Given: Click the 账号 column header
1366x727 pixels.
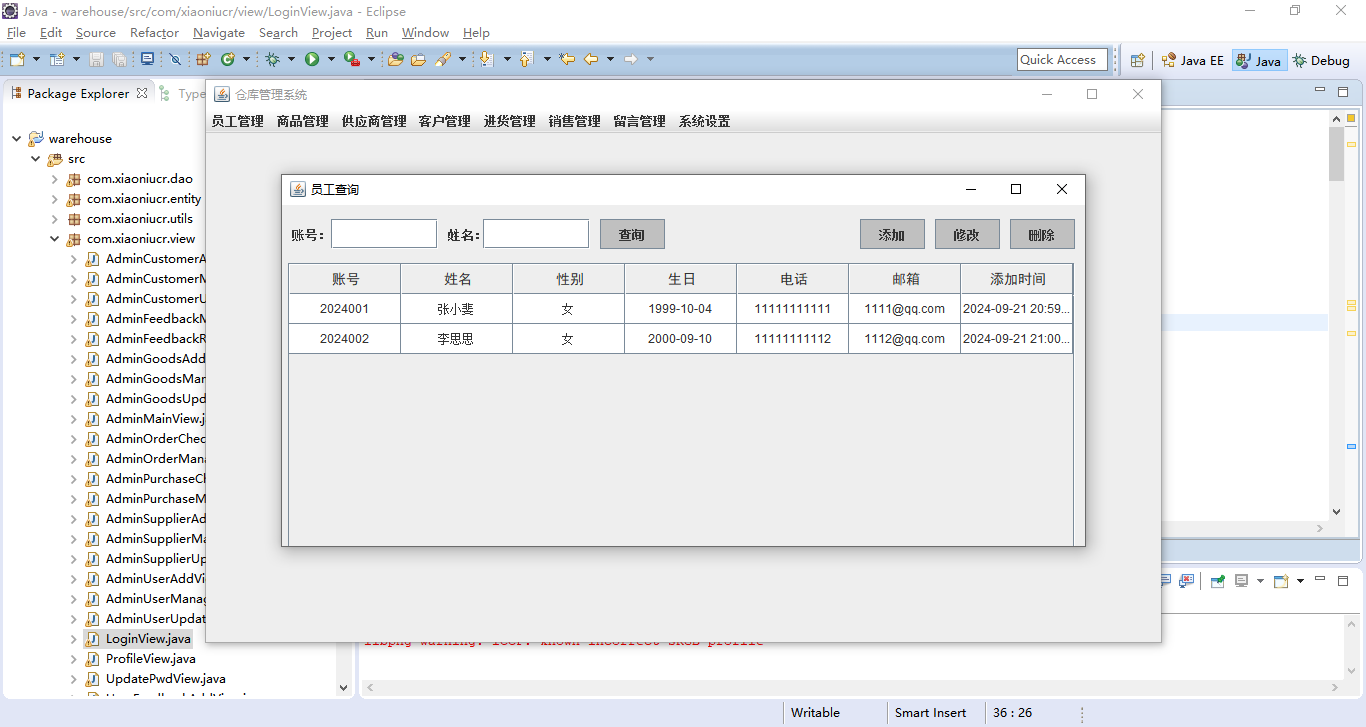Looking at the screenshot, I should 345,279.
